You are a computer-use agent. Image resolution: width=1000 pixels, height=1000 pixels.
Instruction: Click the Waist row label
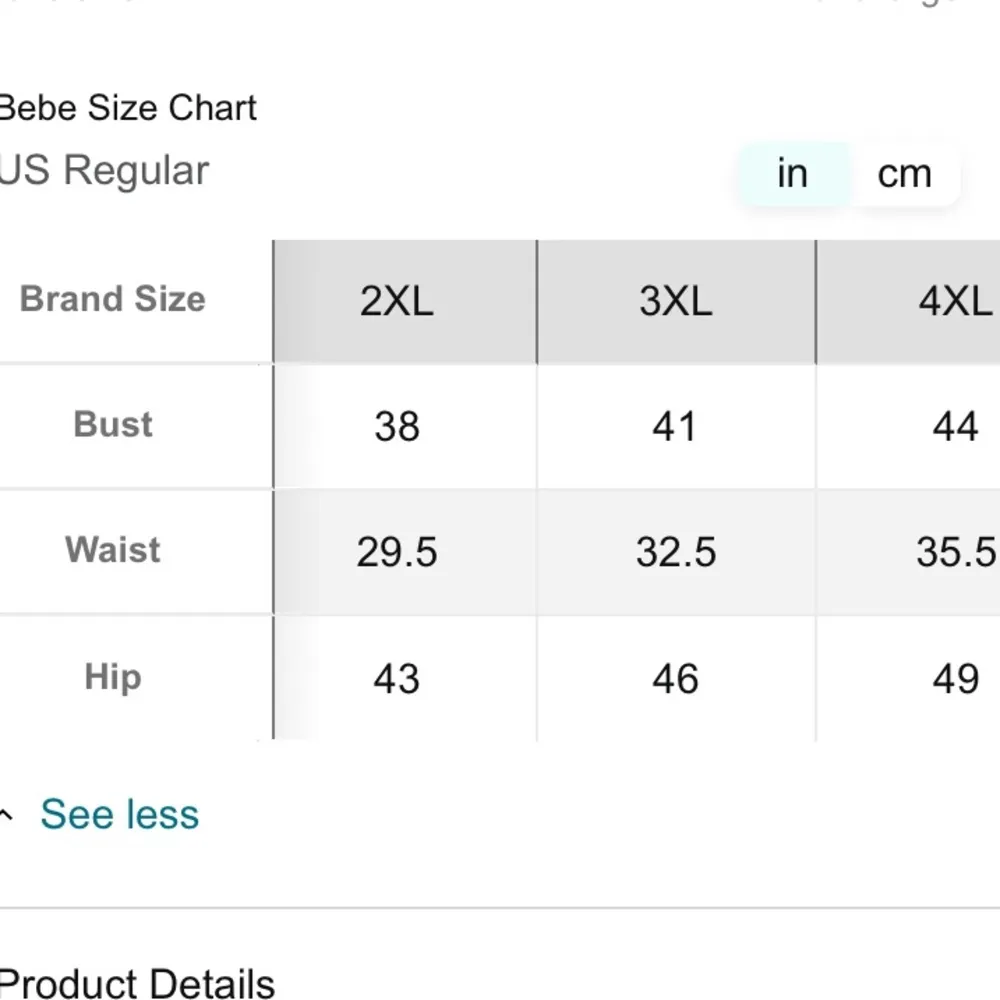113,550
